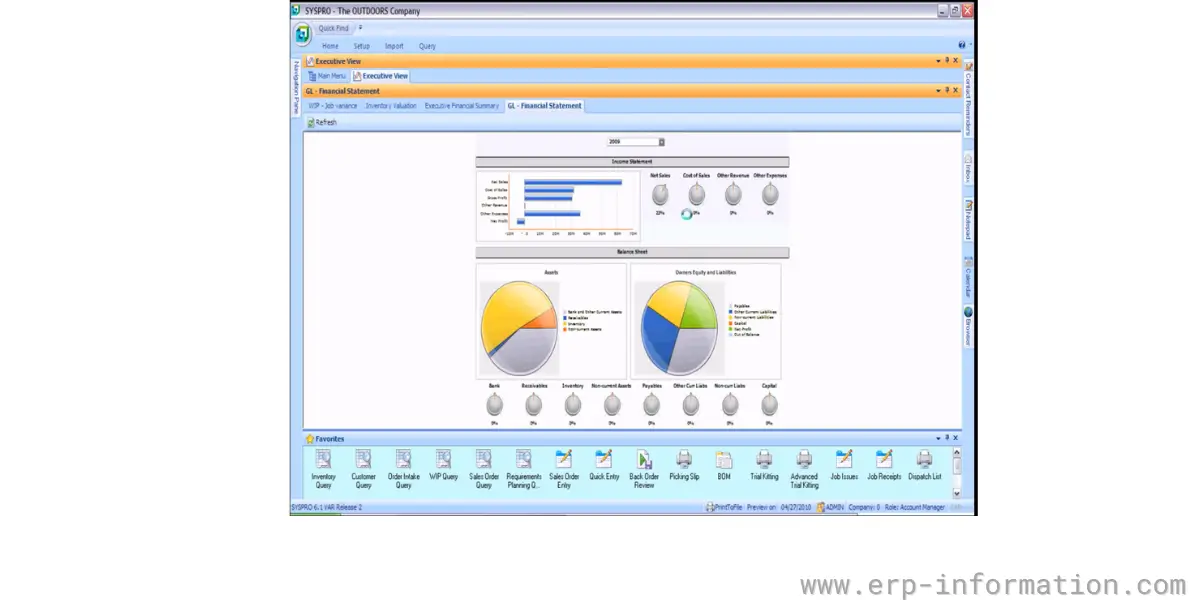
Task: Launch the Job Receipts favorite
Action: 884,464
